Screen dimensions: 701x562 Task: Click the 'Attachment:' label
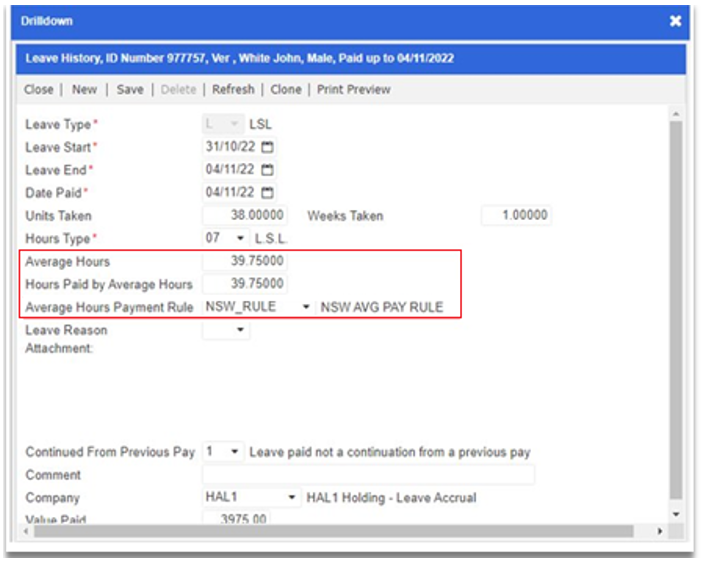click(59, 348)
